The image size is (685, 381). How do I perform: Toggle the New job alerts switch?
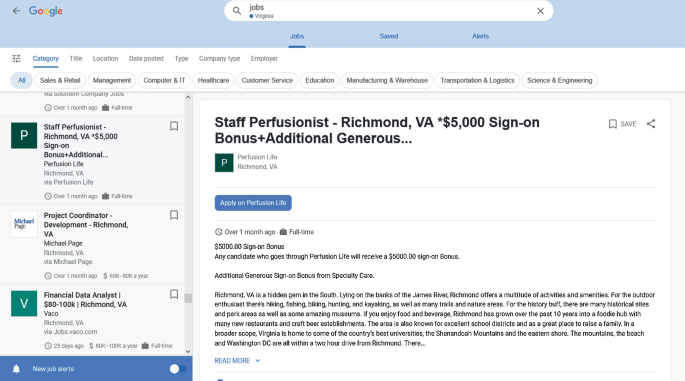pyautogui.click(x=178, y=369)
